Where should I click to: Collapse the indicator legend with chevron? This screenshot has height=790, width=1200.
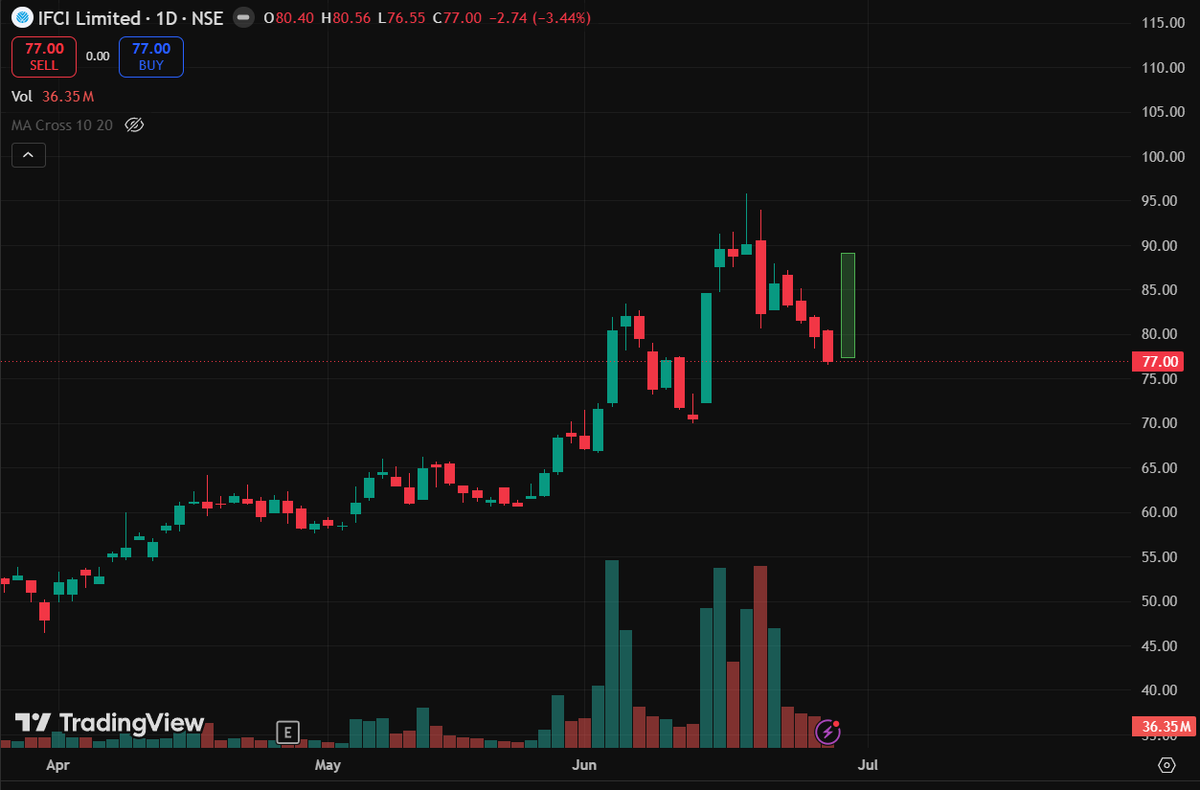[x=28, y=155]
